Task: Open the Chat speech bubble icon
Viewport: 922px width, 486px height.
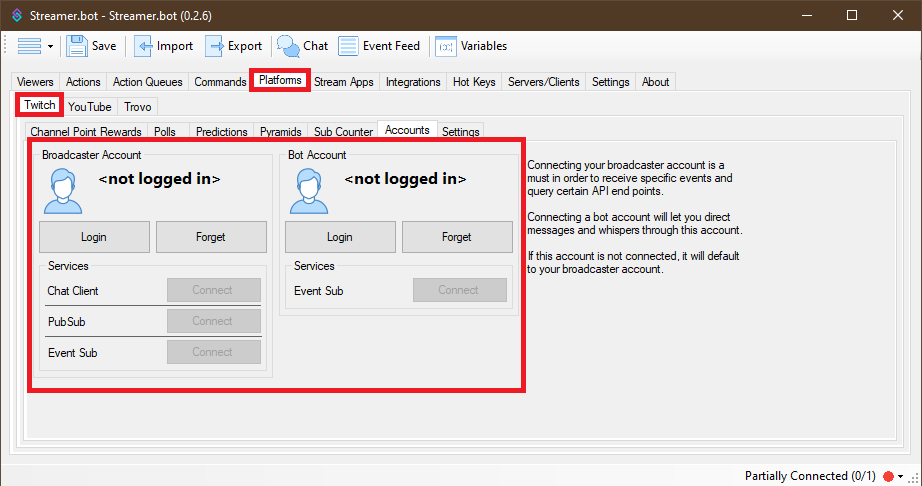Action: point(288,46)
